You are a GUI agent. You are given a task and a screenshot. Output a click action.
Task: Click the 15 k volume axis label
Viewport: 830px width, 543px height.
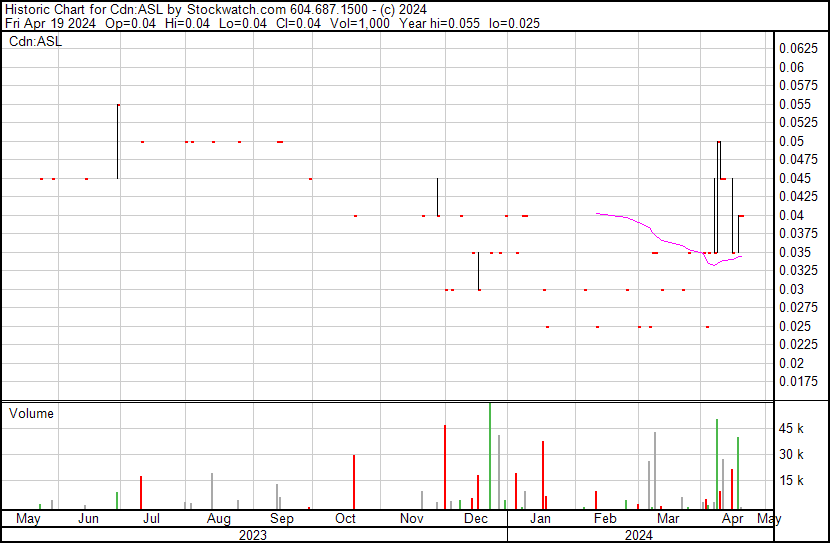point(791,480)
